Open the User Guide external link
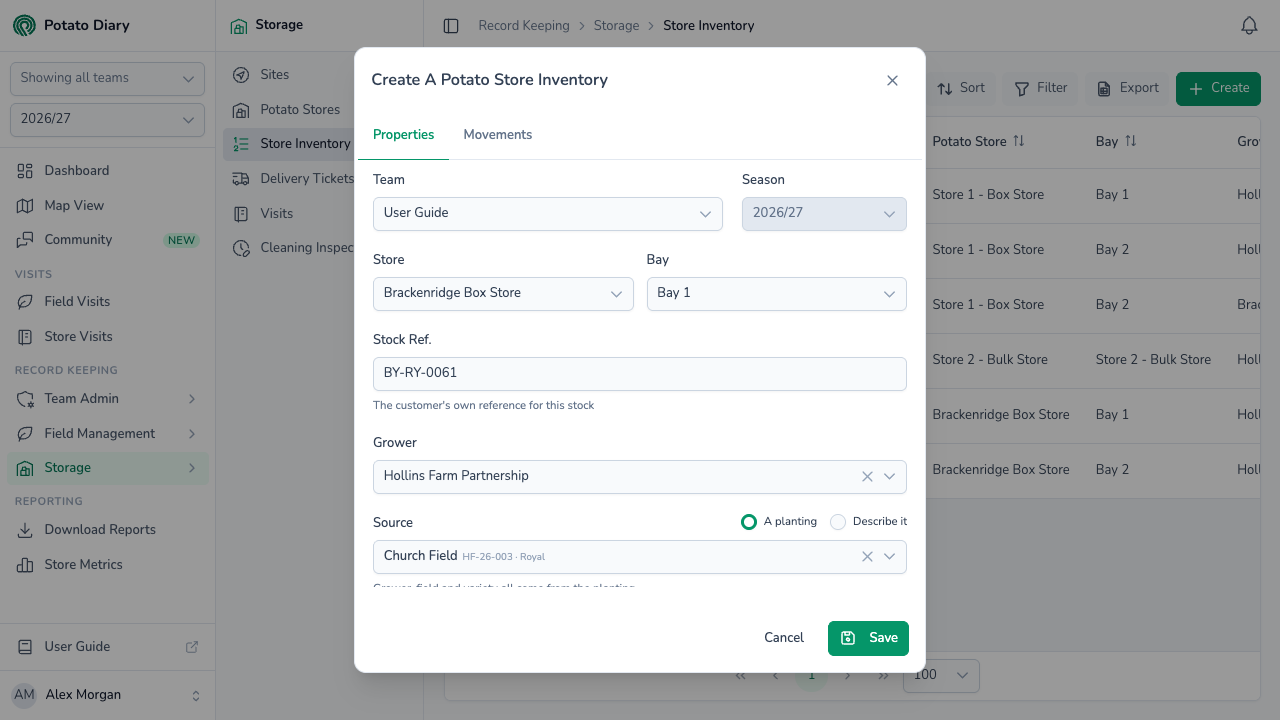Viewport: 1280px width, 720px height. (108, 647)
